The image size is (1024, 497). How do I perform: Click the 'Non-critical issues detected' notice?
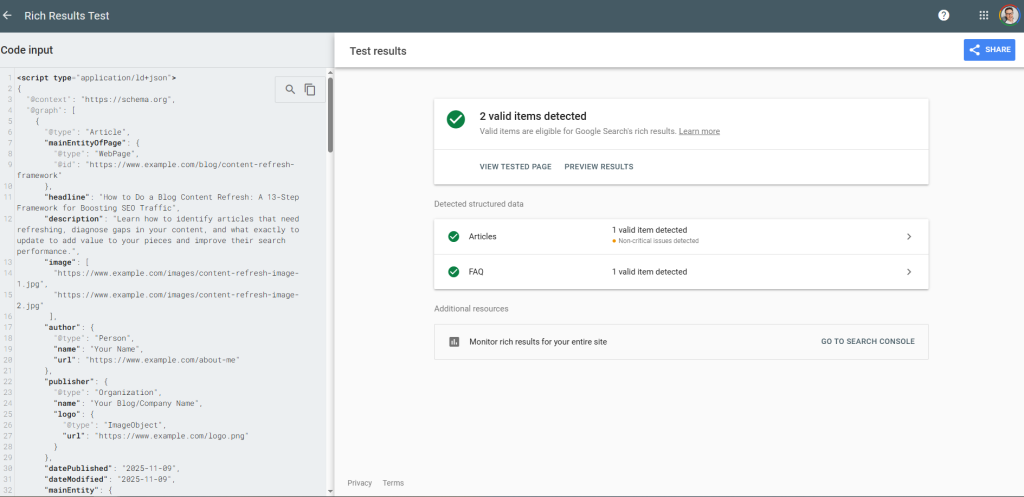click(658, 241)
